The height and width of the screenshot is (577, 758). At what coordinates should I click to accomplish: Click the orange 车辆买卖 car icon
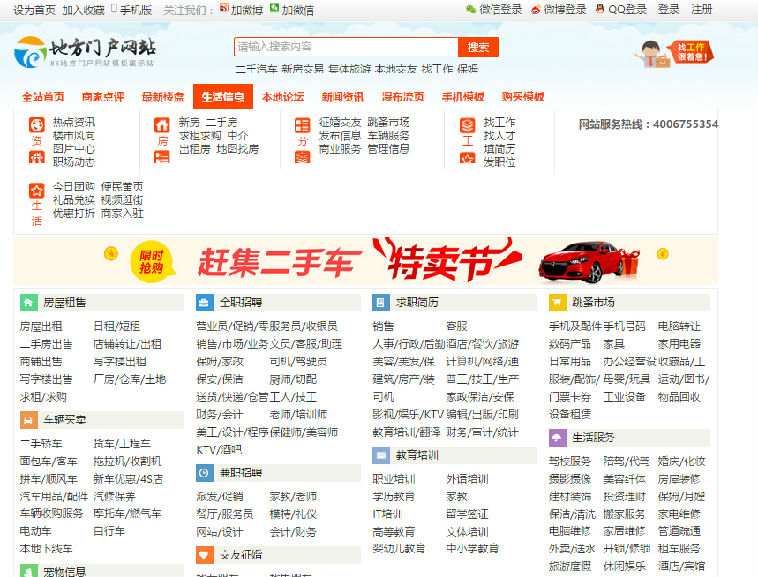pos(29,420)
